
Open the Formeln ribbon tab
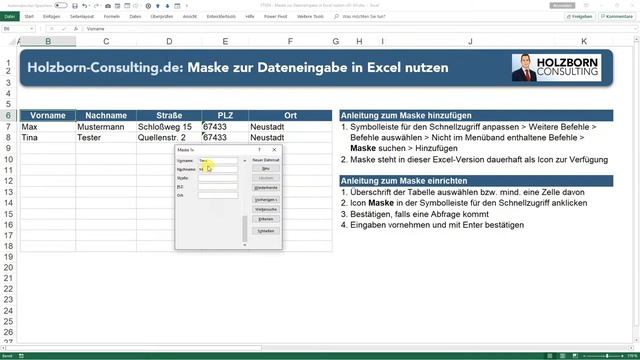coord(111,16)
